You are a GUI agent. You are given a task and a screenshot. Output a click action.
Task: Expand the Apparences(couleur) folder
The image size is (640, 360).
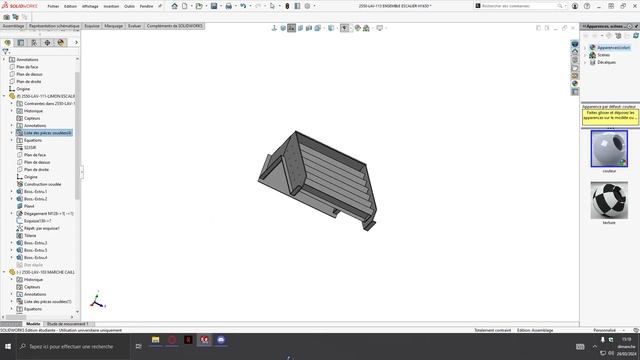click(x=585, y=48)
